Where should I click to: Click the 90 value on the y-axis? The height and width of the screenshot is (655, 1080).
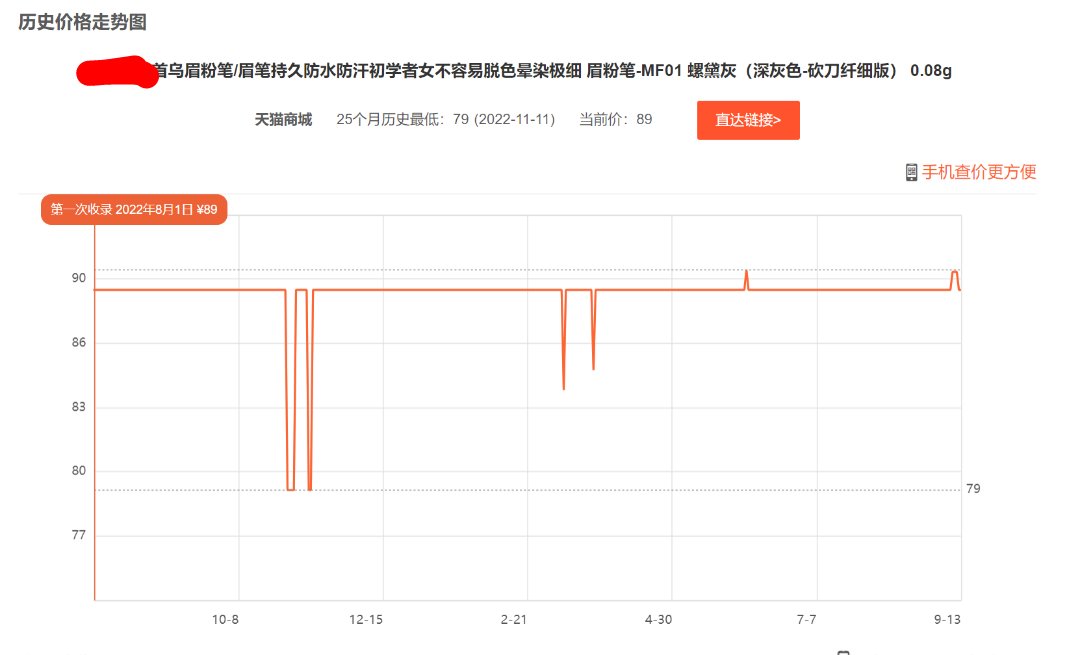pos(78,279)
